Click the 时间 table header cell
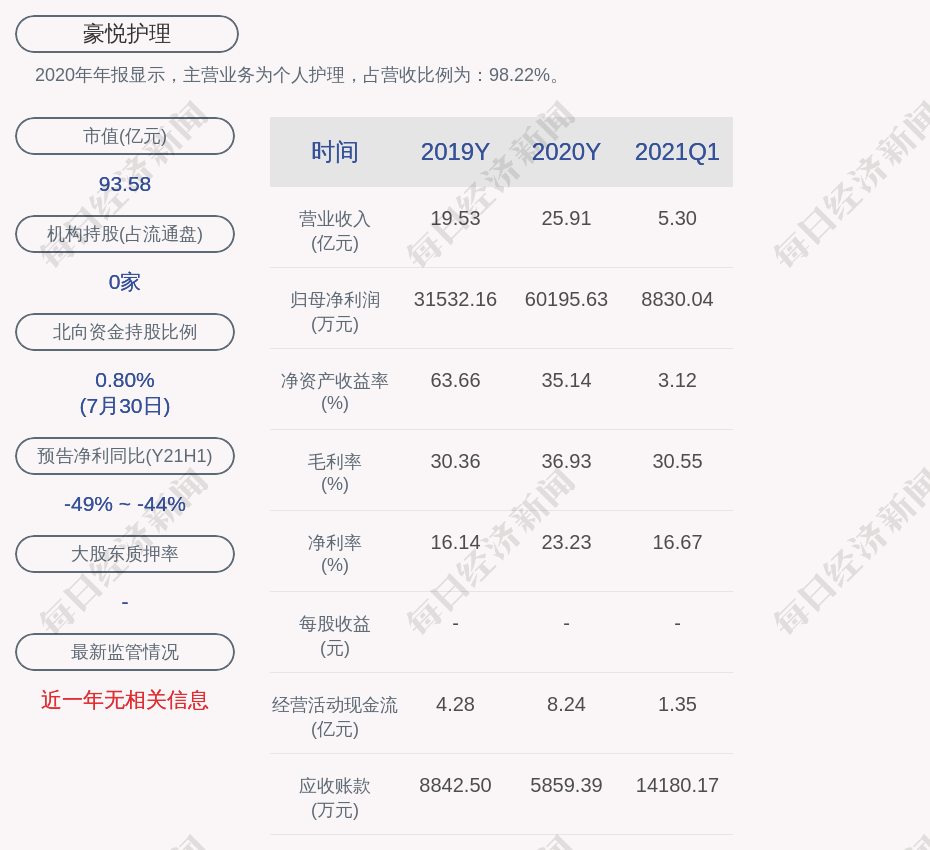The width and height of the screenshot is (930, 850). click(335, 152)
